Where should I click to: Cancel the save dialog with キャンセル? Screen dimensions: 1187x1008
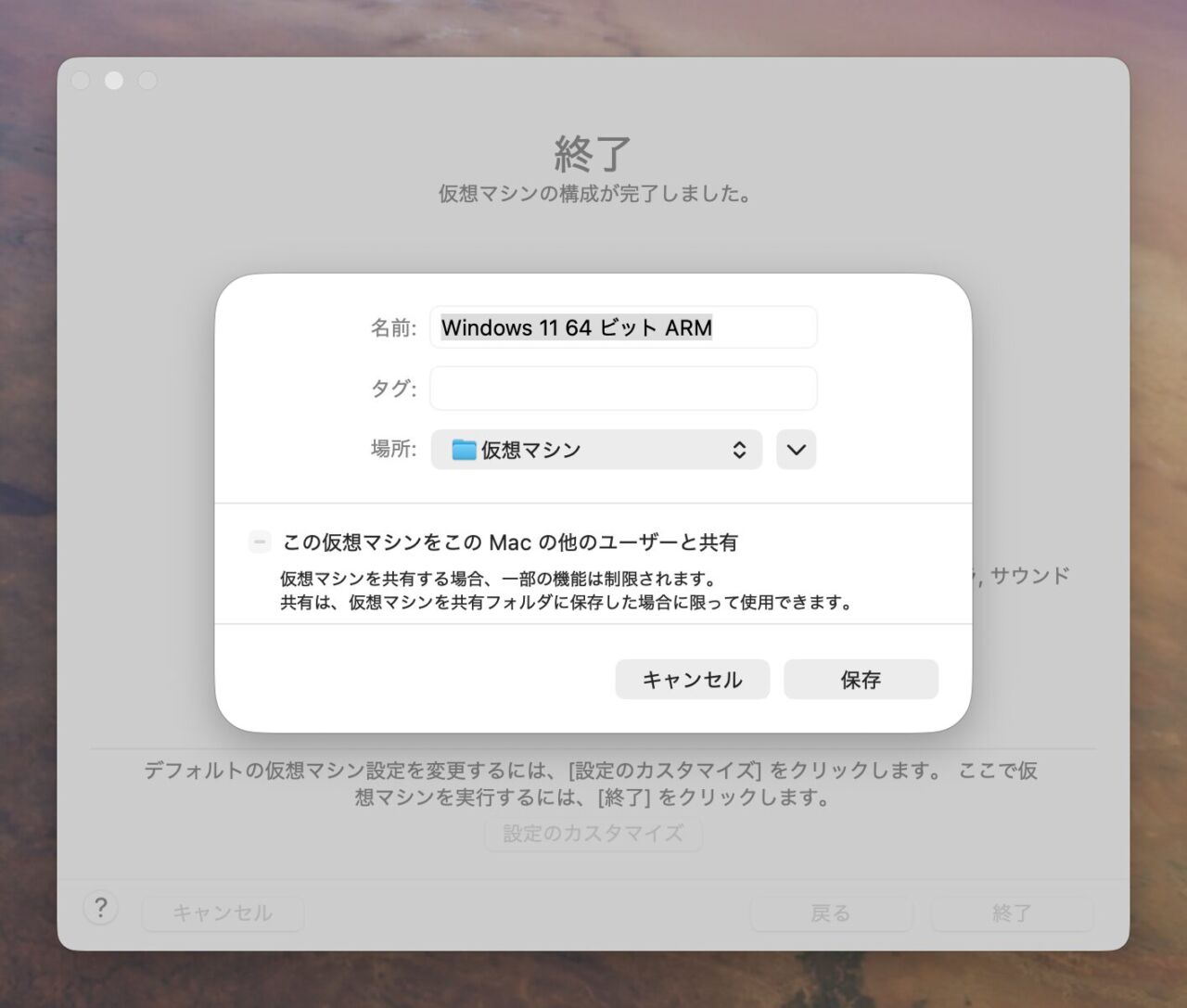pos(692,680)
